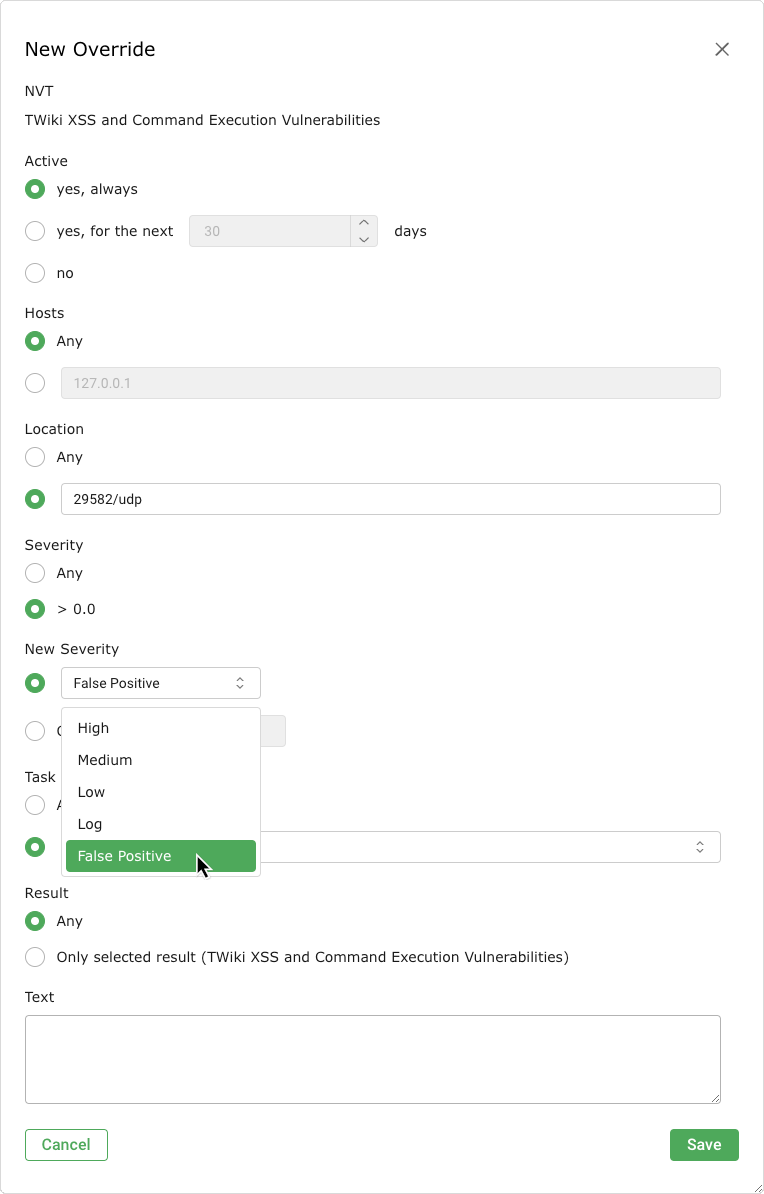Viewport: 764px width, 1194px height.
Task: Open the Task selection dropdown arrow
Action: (x=700, y=847)
